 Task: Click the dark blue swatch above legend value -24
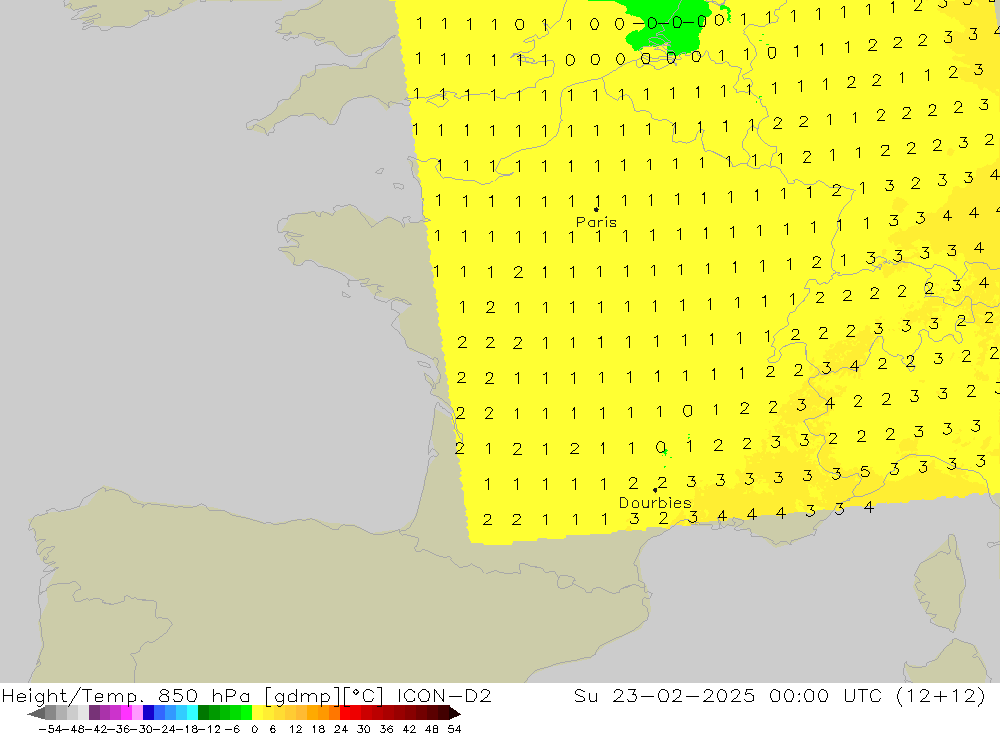[149, 713]
